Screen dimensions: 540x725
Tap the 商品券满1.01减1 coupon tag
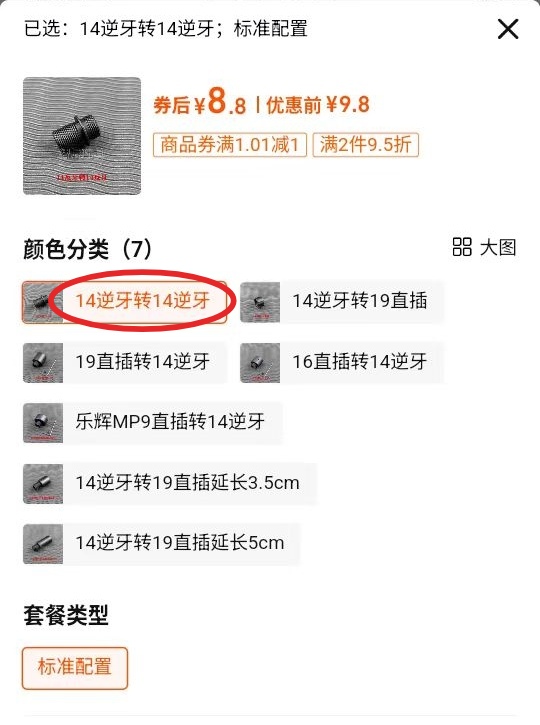tap(230, 145)
